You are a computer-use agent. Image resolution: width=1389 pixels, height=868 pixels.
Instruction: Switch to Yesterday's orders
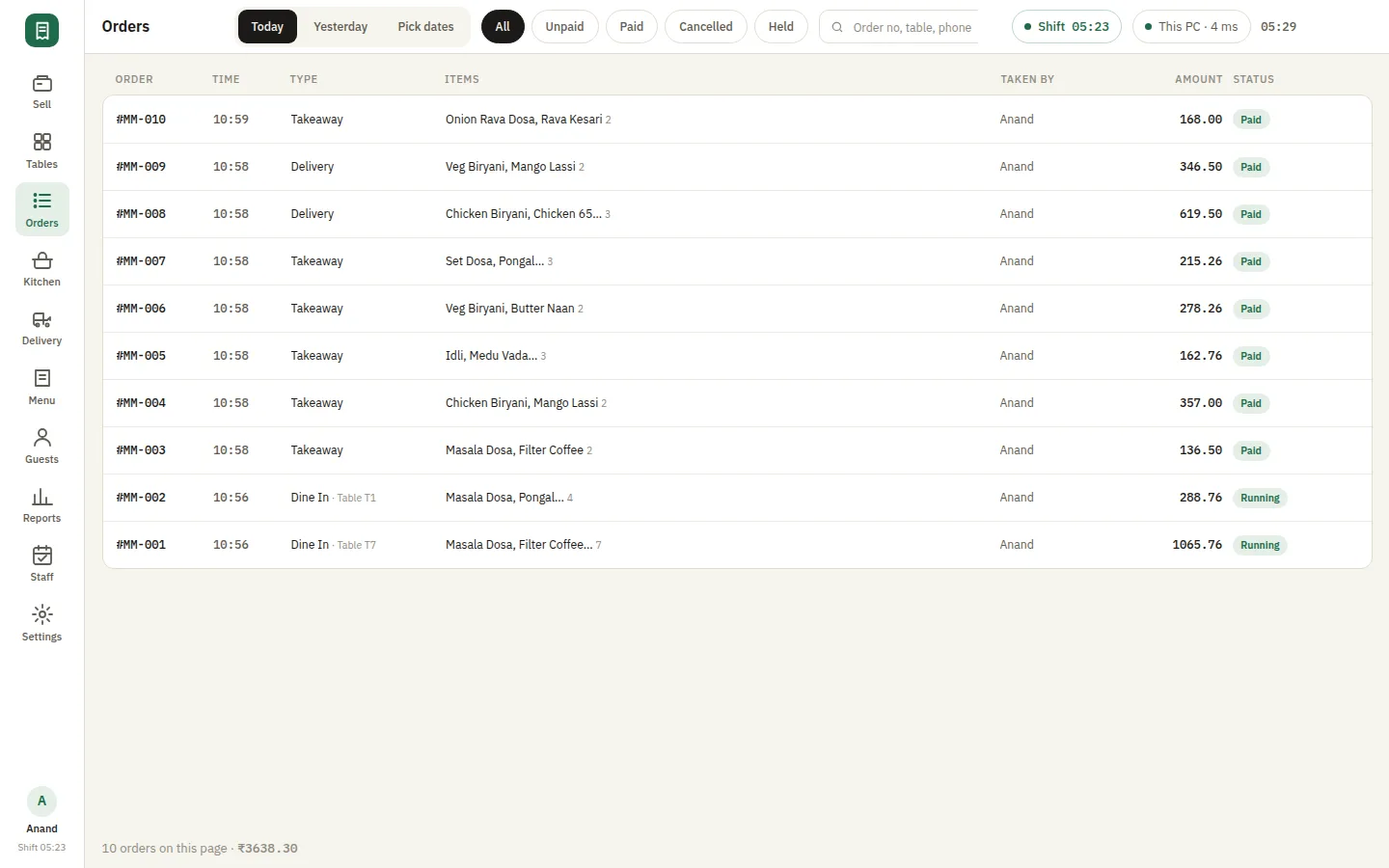click(340, 27)
